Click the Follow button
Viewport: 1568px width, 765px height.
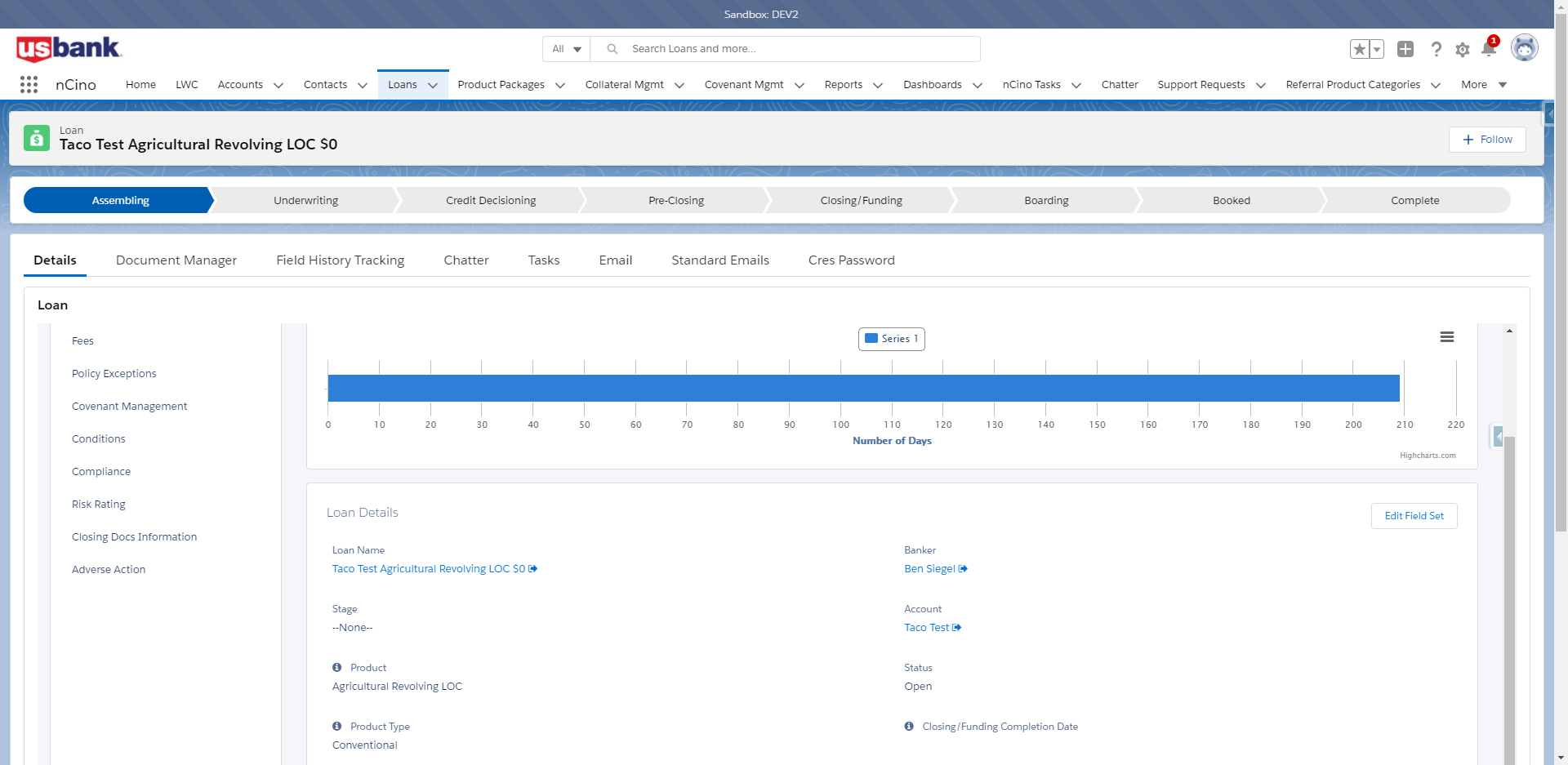(x=1487, y=140)
